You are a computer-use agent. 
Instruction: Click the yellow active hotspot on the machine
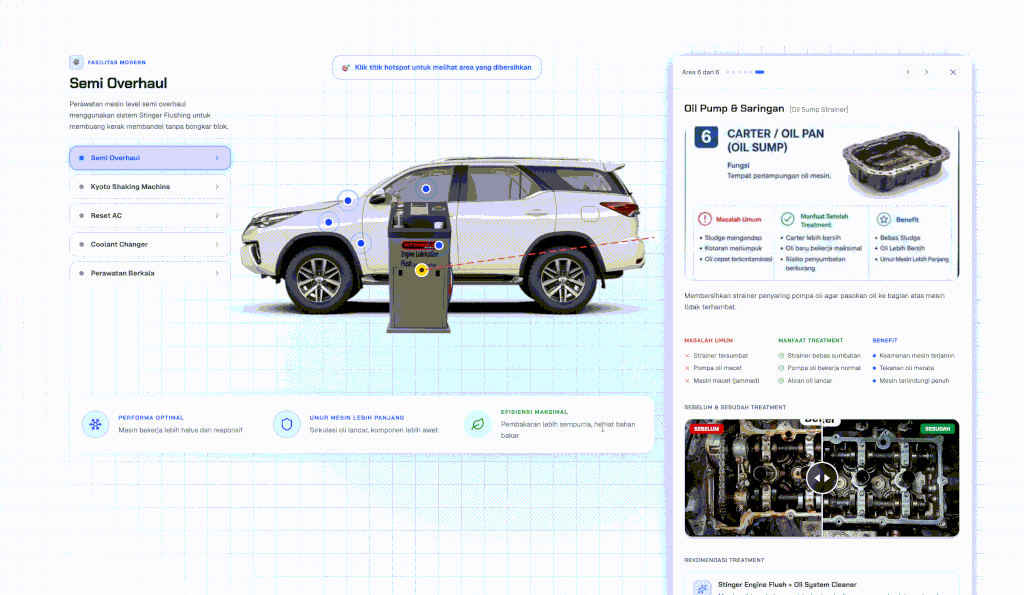422,270
